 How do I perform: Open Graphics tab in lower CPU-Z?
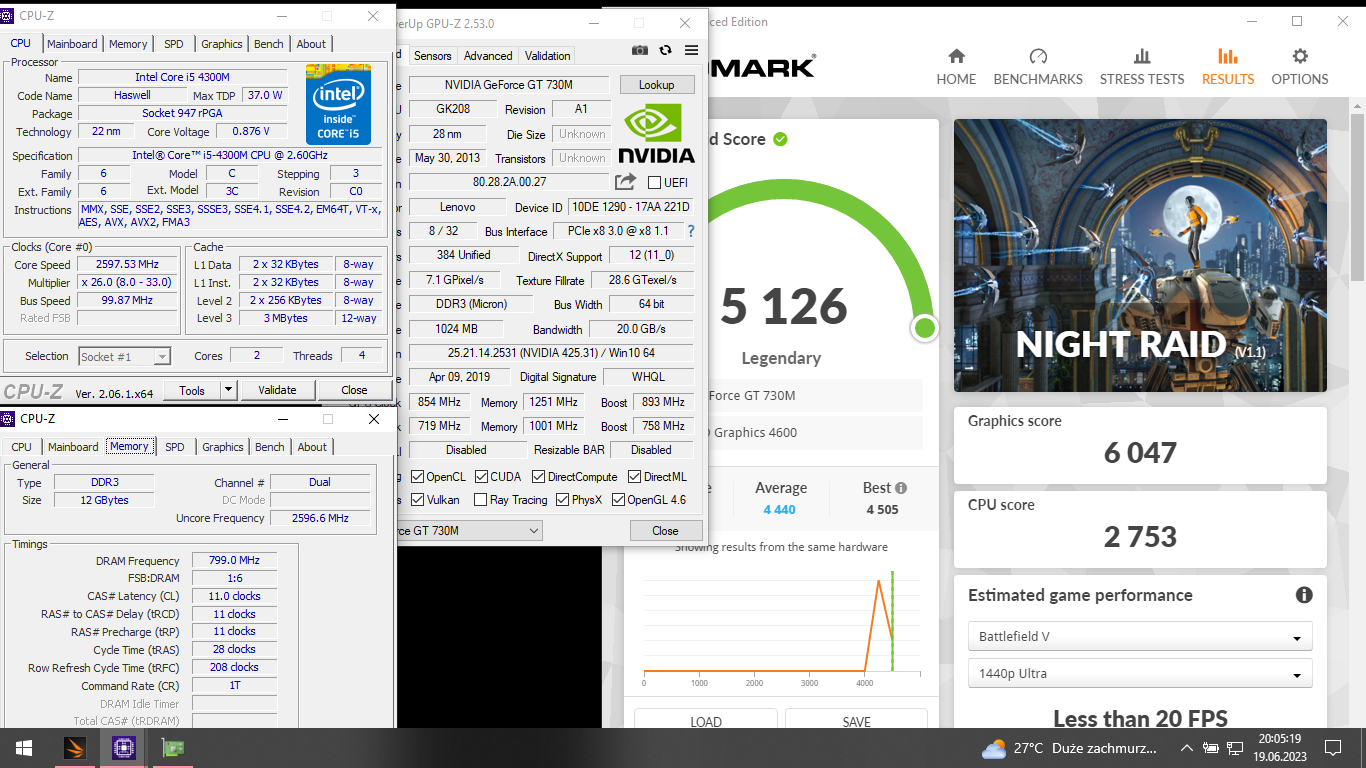coord(223,447)
